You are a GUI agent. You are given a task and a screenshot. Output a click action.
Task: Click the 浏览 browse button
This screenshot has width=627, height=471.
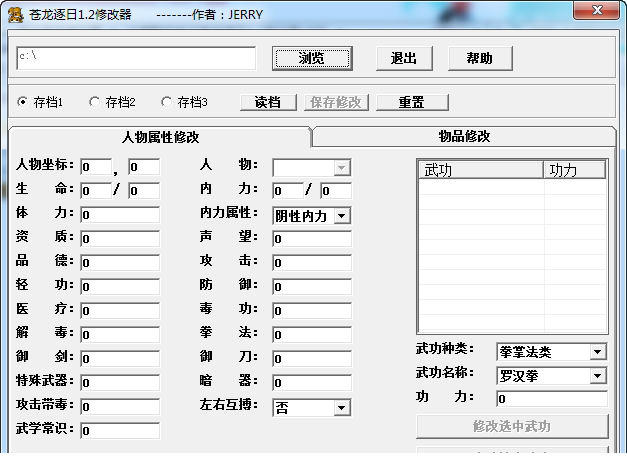click(x=311, y=58)
